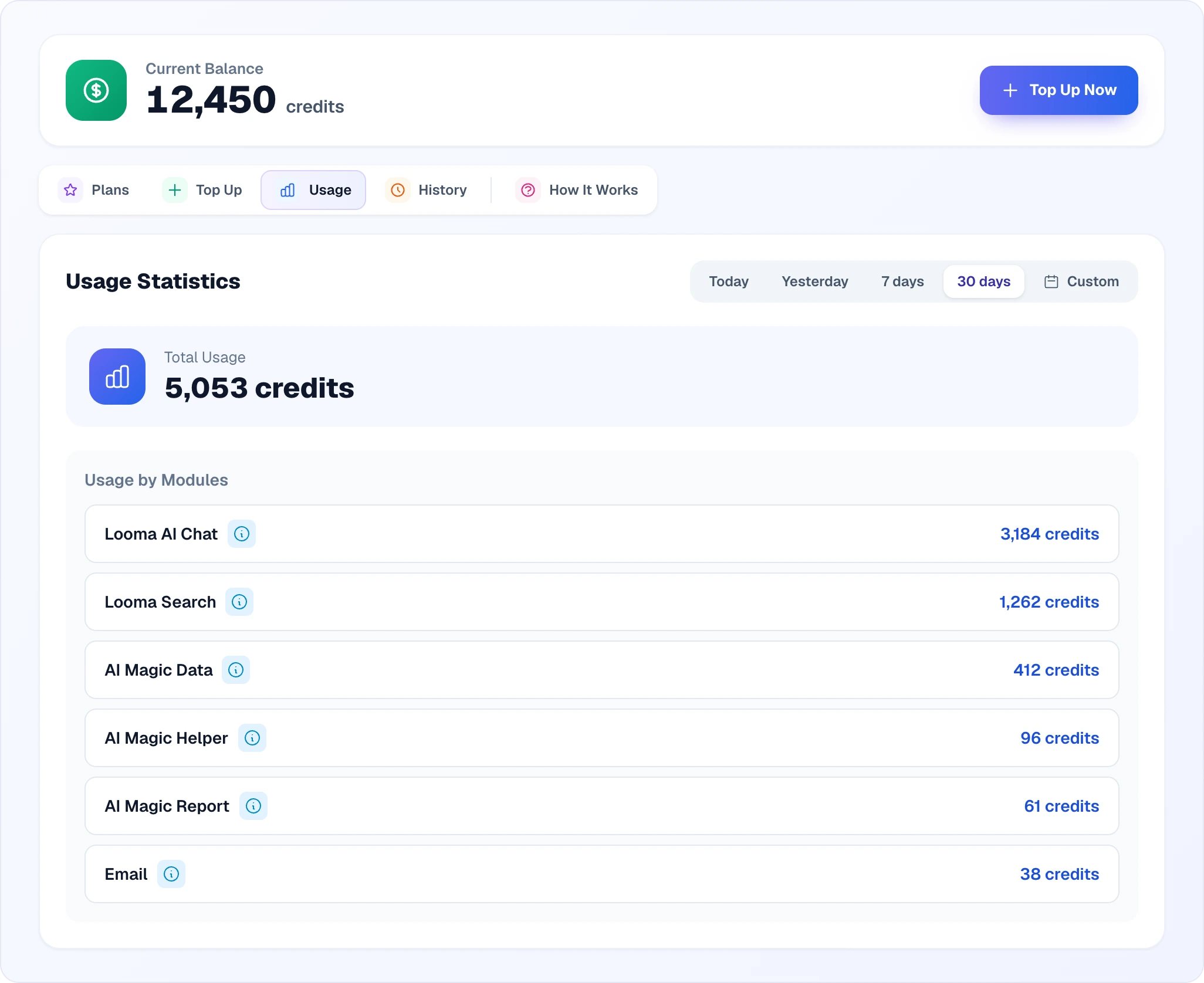The height and width of the screenshot is (983, 1204).
Task: Show info for AI Magic Report
Action: click(x=253, y=806)
